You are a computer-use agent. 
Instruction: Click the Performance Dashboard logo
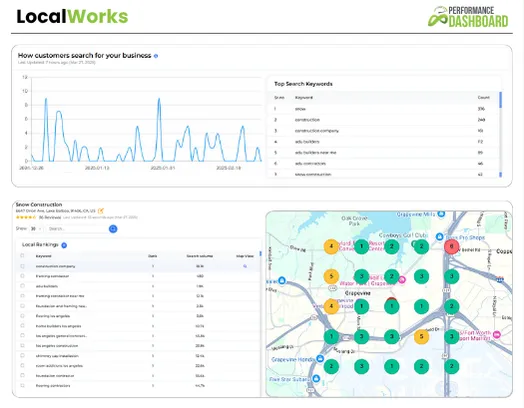tap(468, 16)
